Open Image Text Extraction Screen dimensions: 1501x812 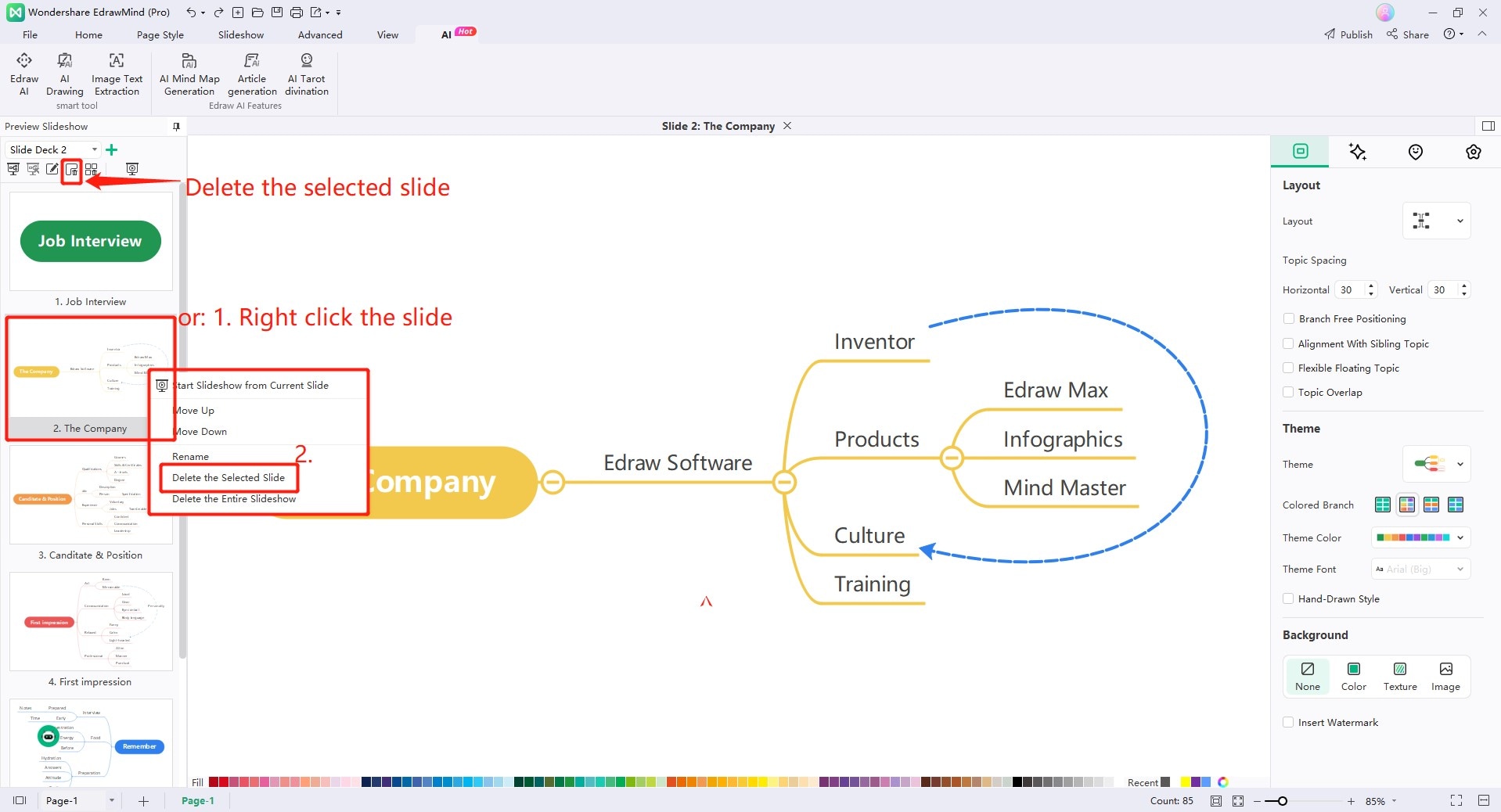tap(117, 74)
